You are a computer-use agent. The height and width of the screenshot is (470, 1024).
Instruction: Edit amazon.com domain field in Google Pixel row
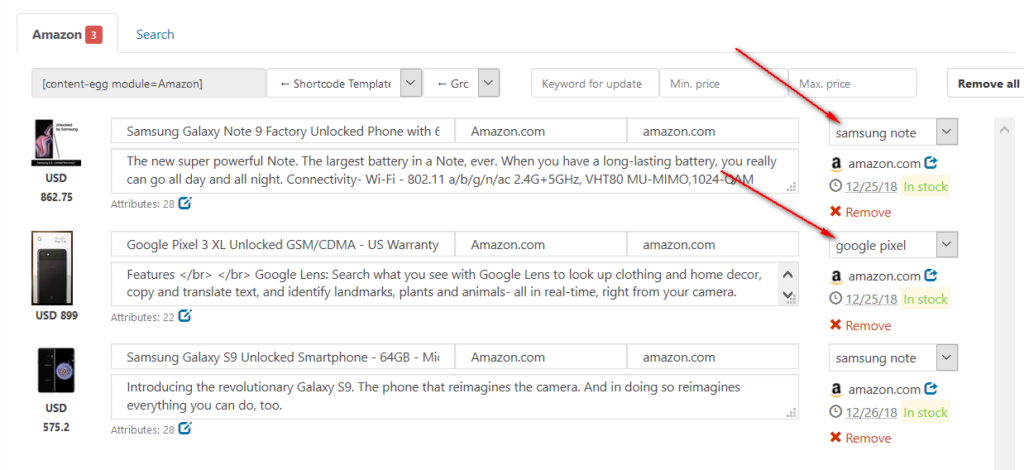pos(712,244)
